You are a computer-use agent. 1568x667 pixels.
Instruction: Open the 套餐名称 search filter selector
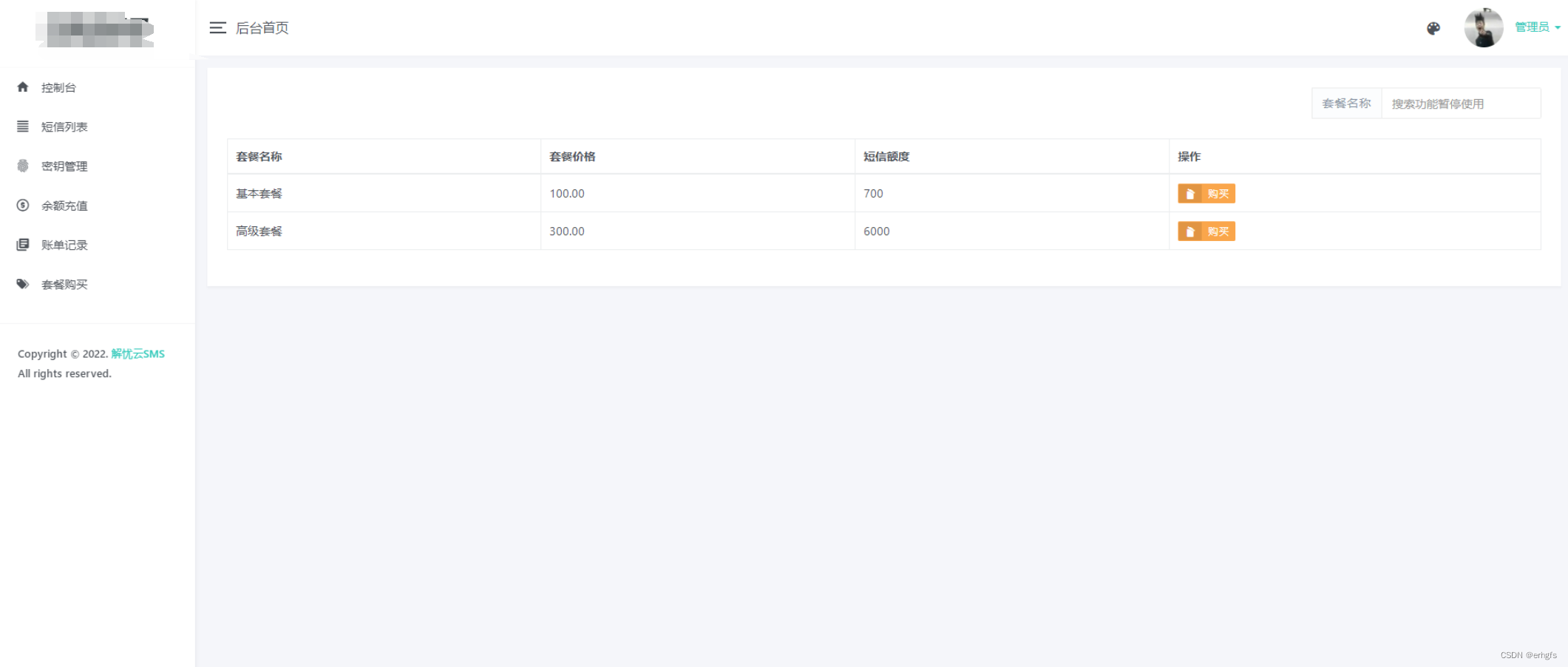point(1345,103)
